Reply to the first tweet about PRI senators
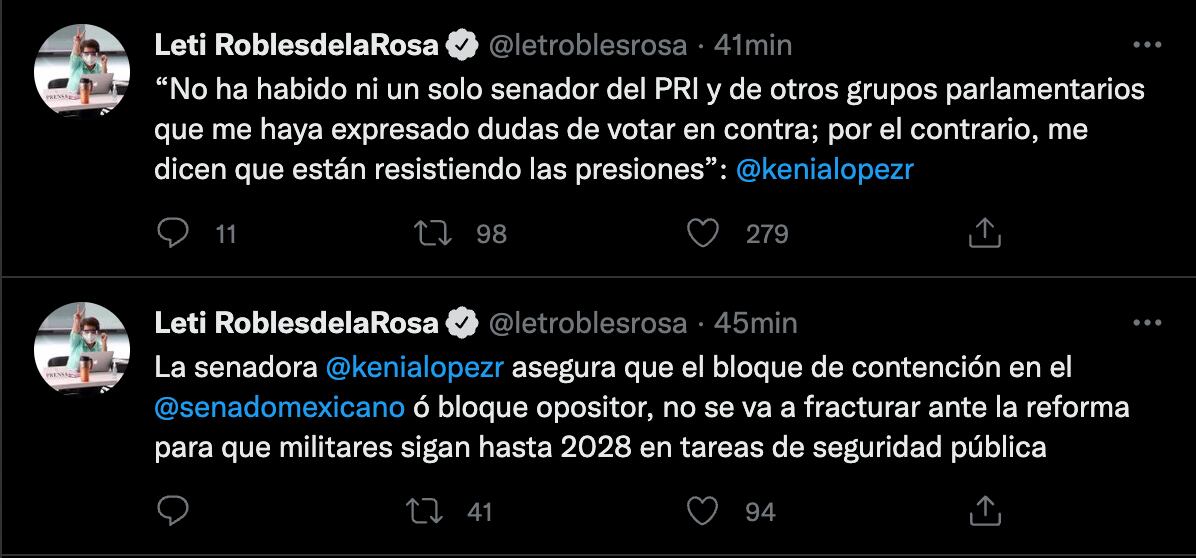This screenshot has width=1196, height=558. point(174,233)
